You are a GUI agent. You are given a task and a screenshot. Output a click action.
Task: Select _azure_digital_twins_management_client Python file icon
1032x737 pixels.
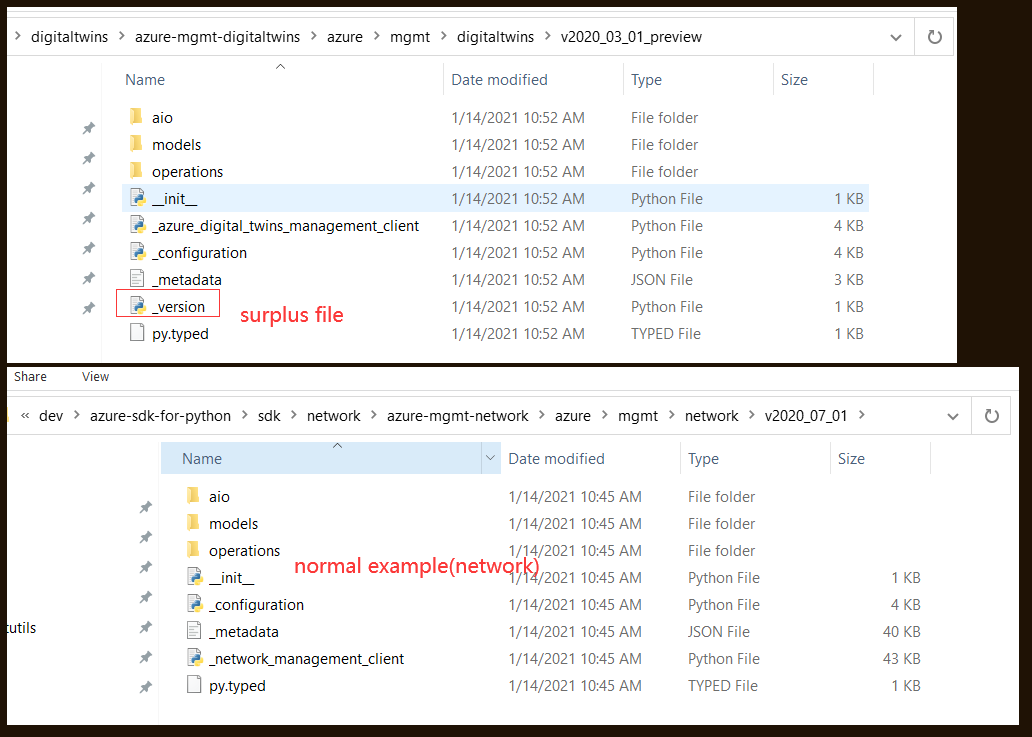[138, 225]
